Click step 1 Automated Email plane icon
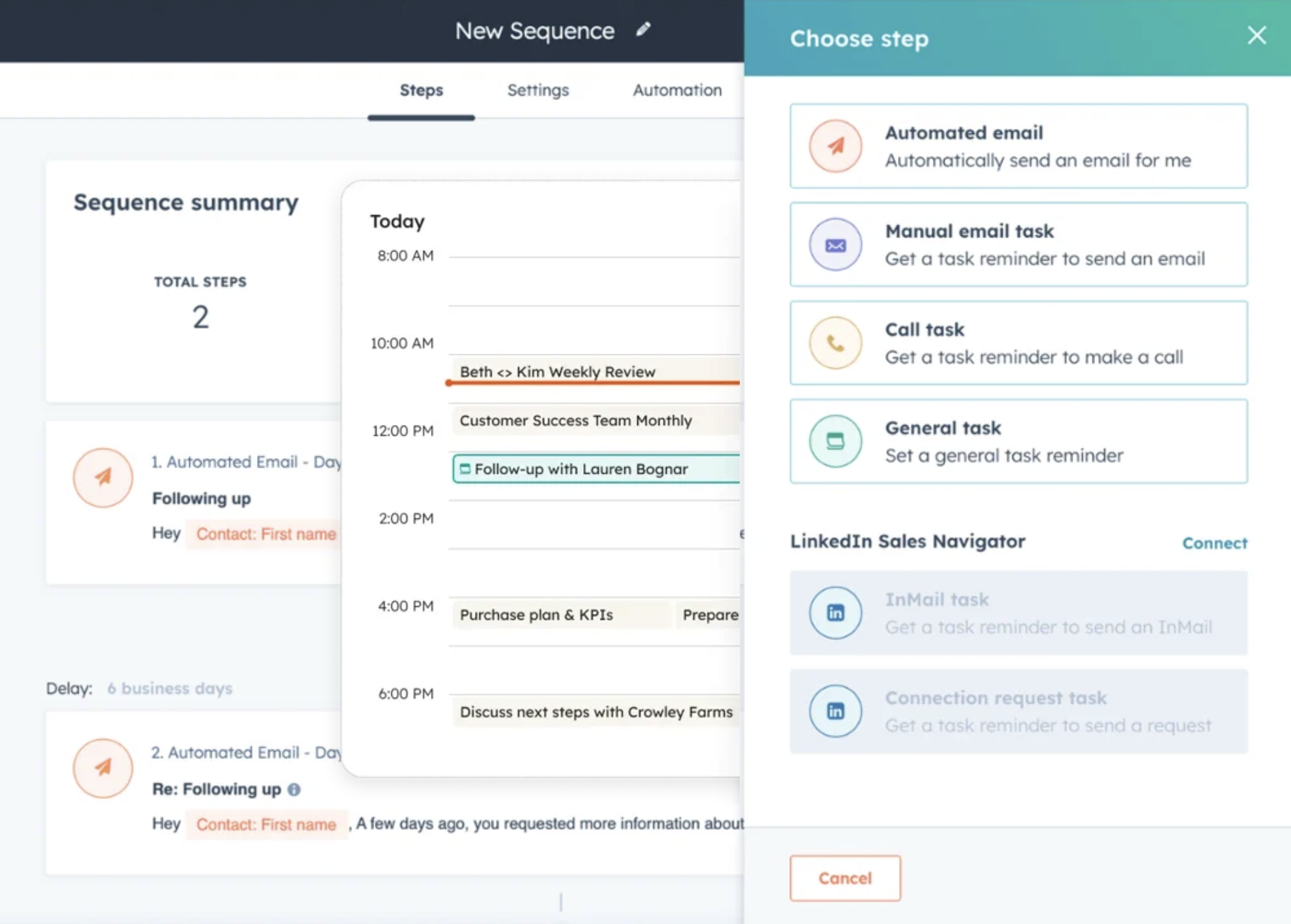1291x924 pixels. (103, 477)
